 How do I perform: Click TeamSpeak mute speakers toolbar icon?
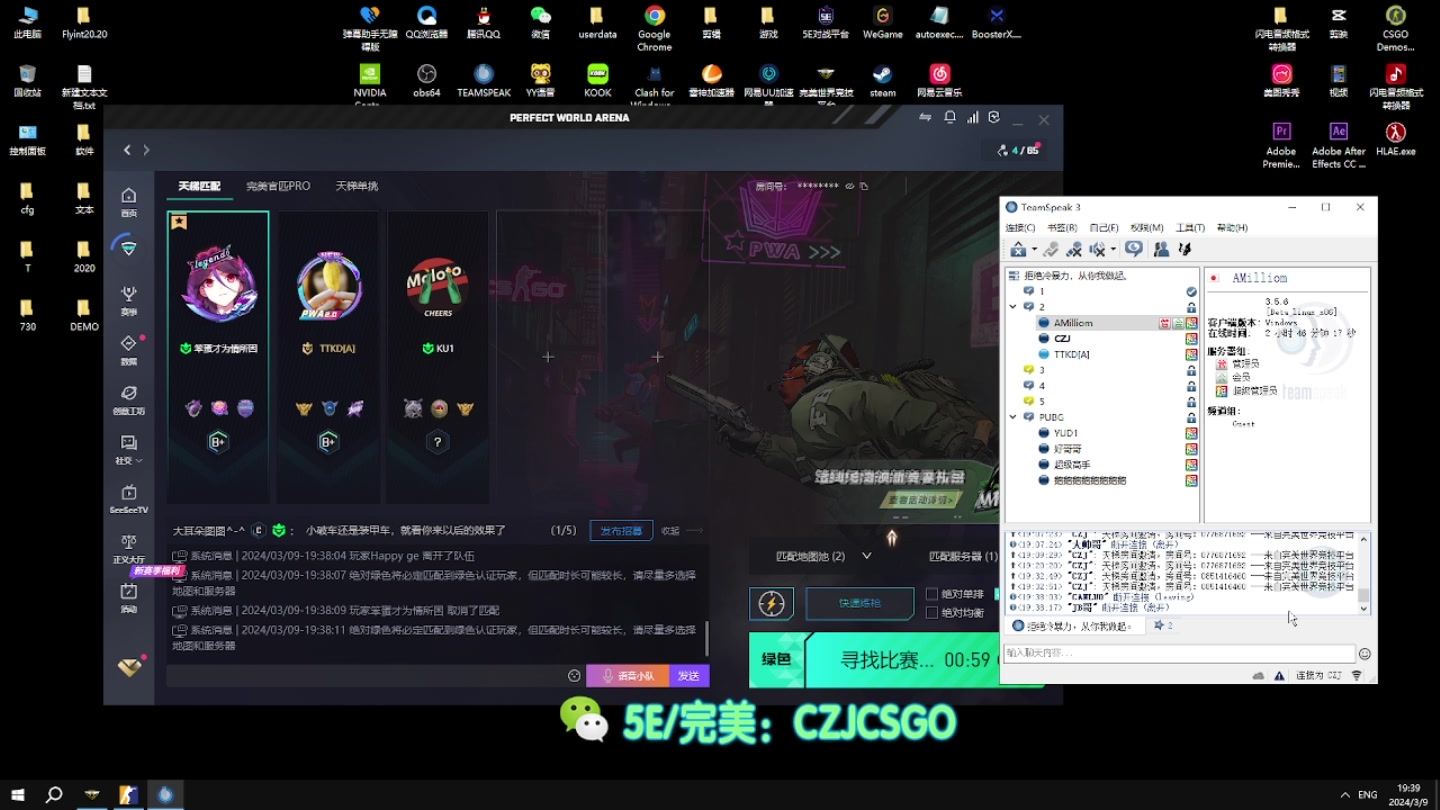point(1097,249)
